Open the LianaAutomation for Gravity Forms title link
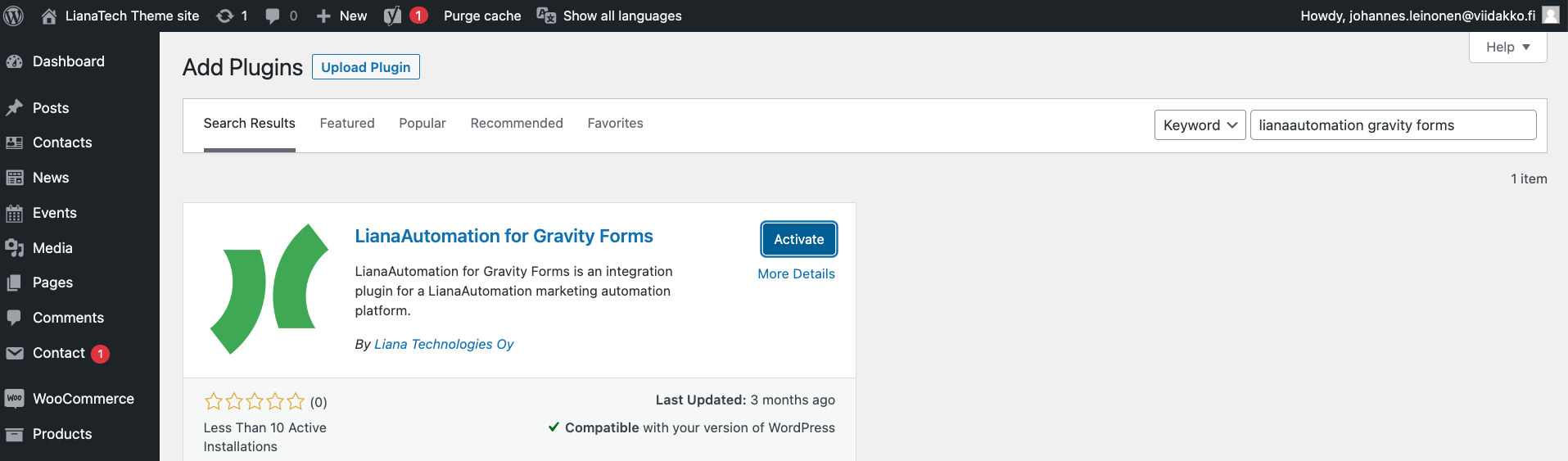 [x=504, y=236]
